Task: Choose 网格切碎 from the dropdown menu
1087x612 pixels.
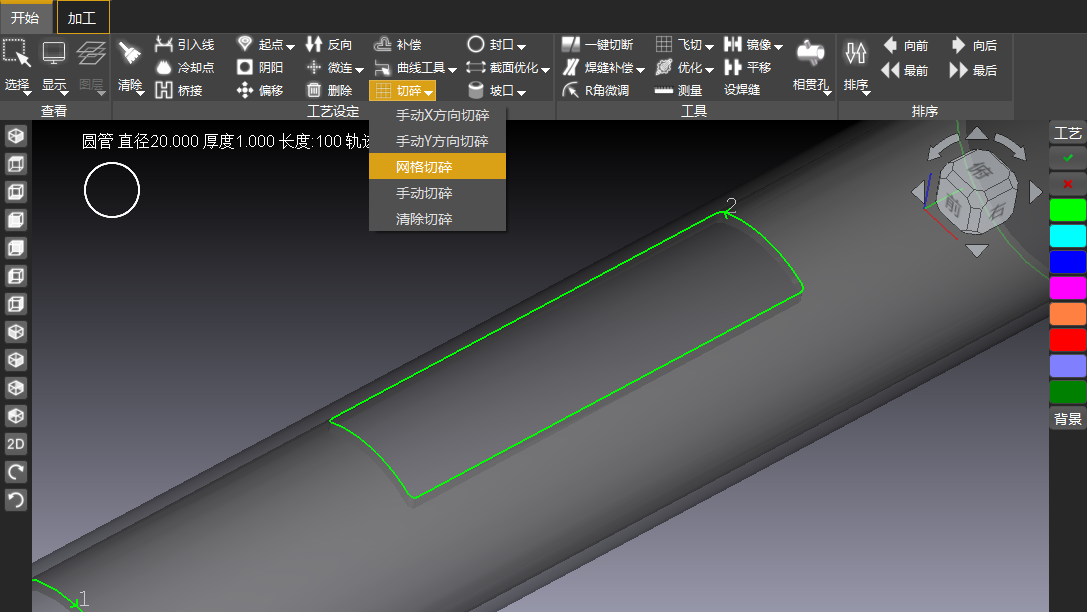Action: pyautogui.click(x=437, y=166)
